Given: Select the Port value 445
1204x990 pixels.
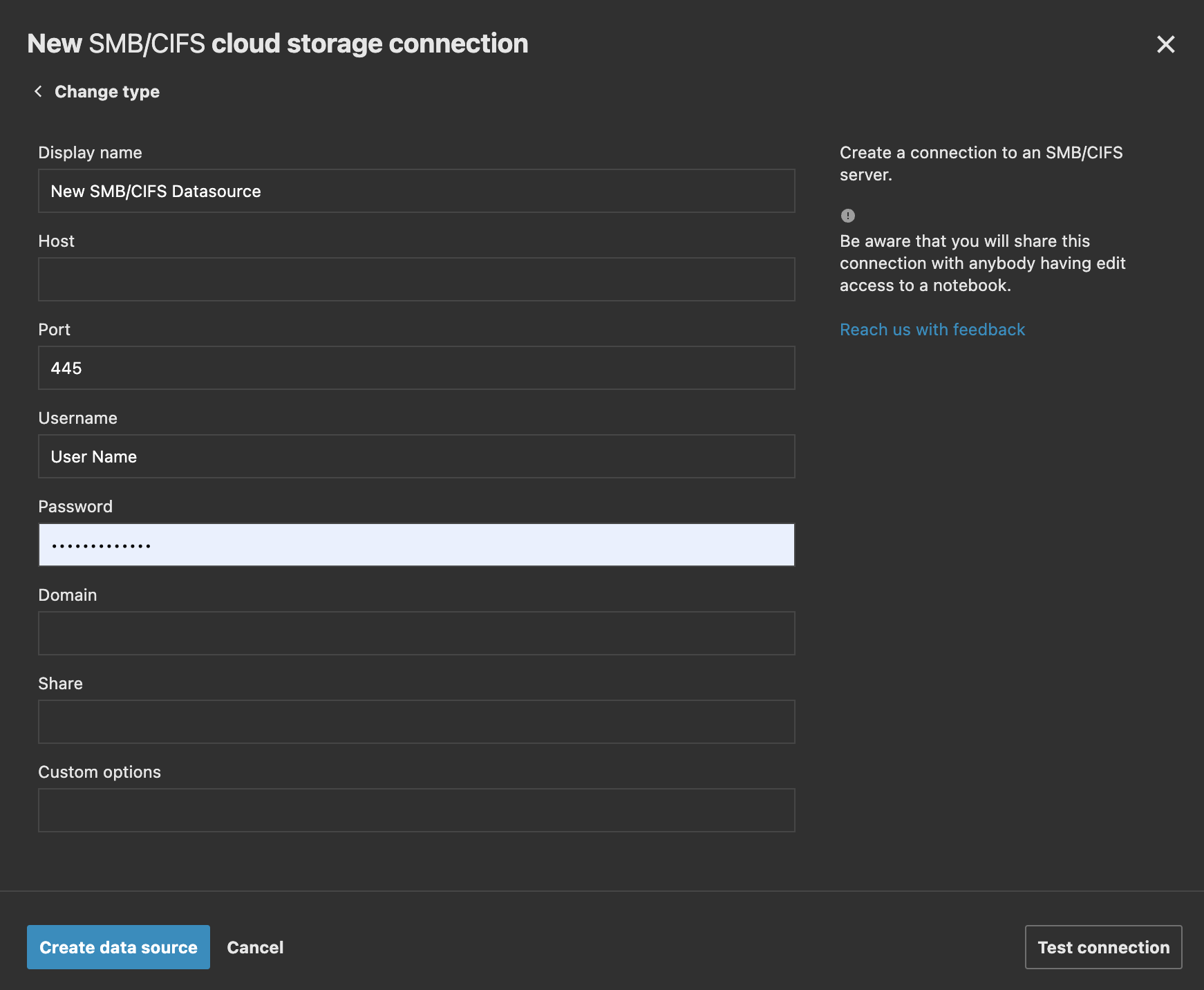Looking at the screenshot, I should [x=415, y=368].
